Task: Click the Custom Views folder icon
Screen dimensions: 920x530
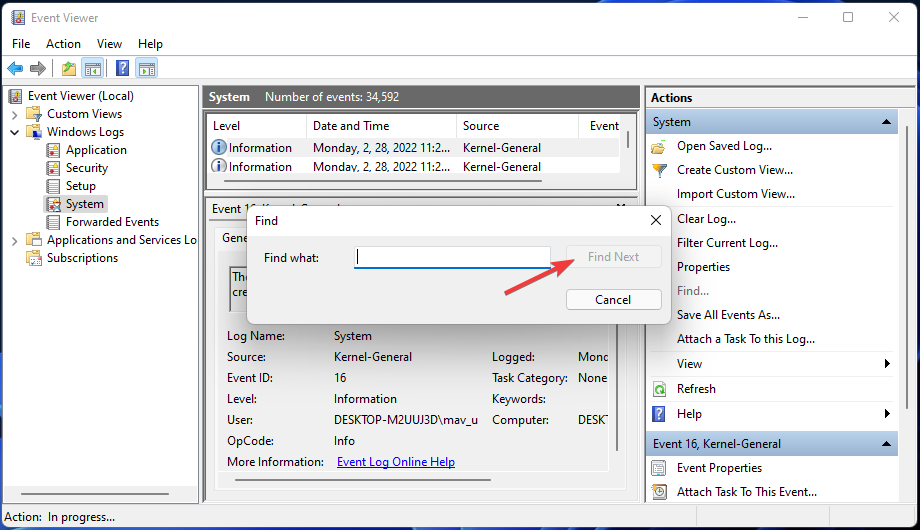Action: coord(34,113)
